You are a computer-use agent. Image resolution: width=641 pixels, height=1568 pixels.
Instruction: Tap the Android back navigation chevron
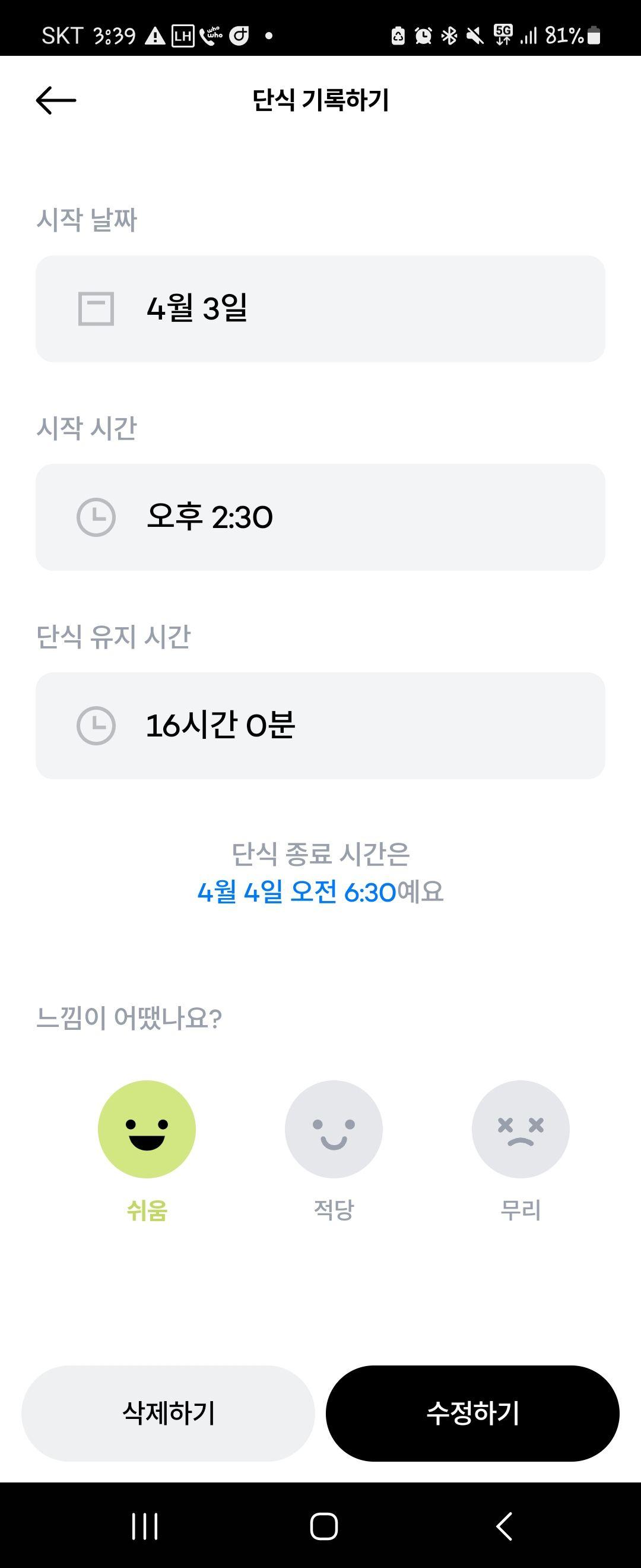click(x=504, y=1526)
